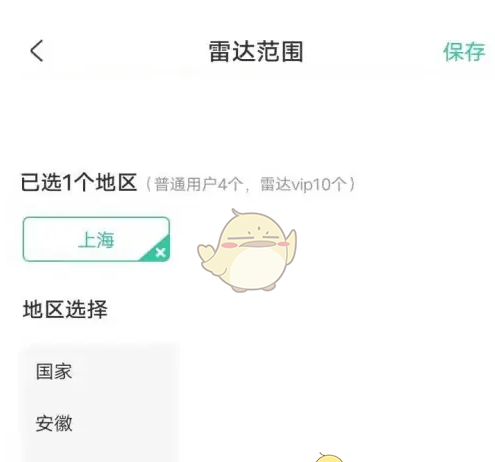The width and height of the screenshot is (495, 462).
Task: Go back using the left arrow
Action: (x=37, y=51)
